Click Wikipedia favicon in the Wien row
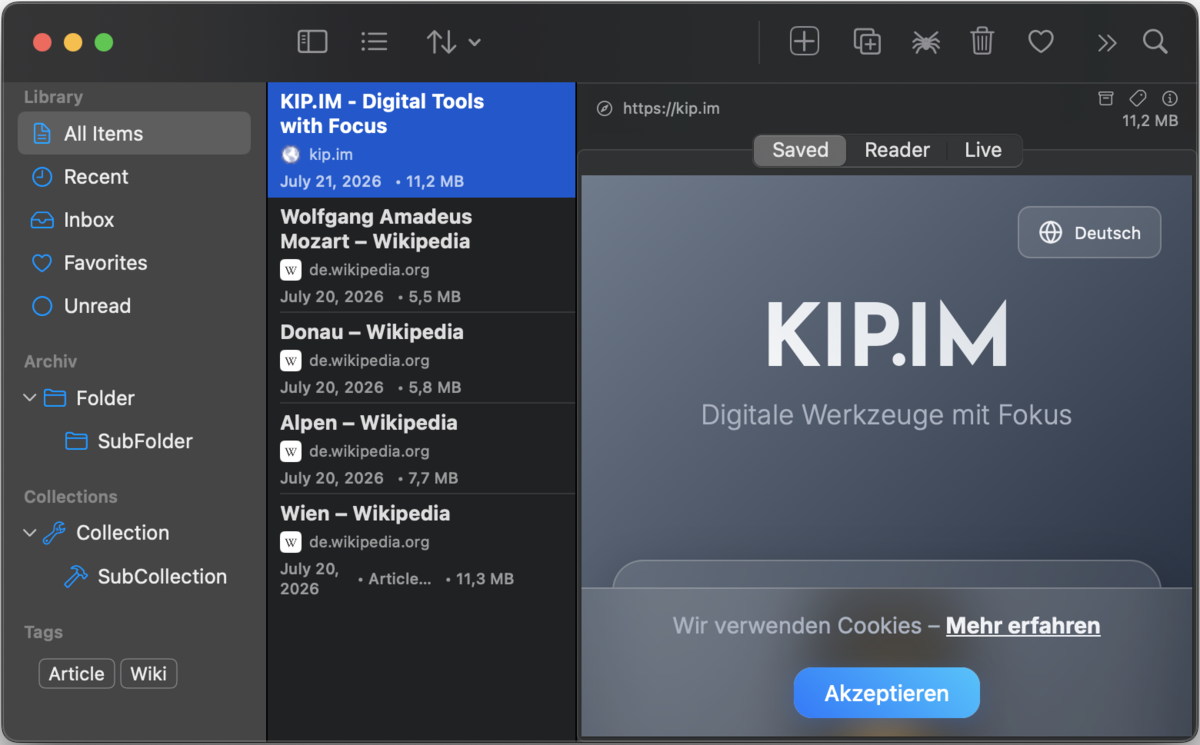Image resolution: width=1200 pixels, height=745 pixels. (x=290, y=543)
